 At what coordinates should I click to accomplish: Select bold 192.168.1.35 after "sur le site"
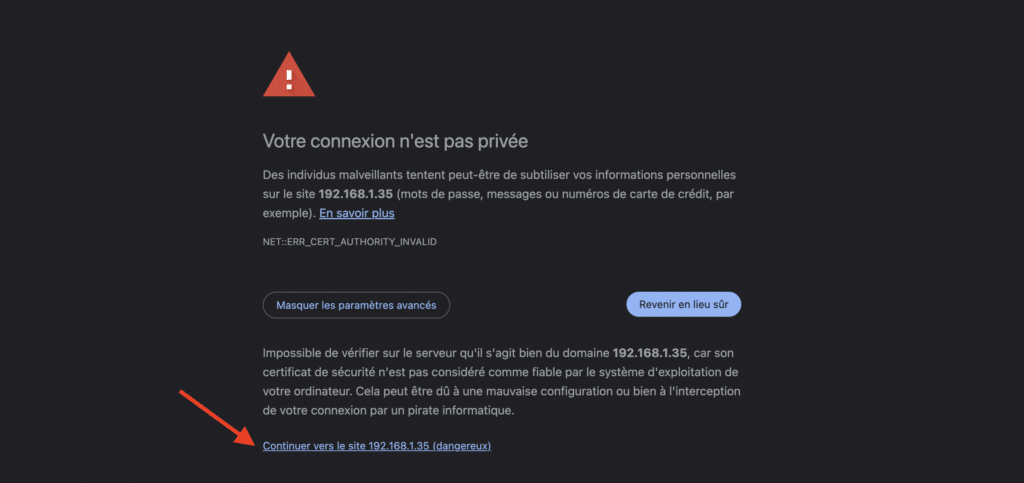click(355, 195)
